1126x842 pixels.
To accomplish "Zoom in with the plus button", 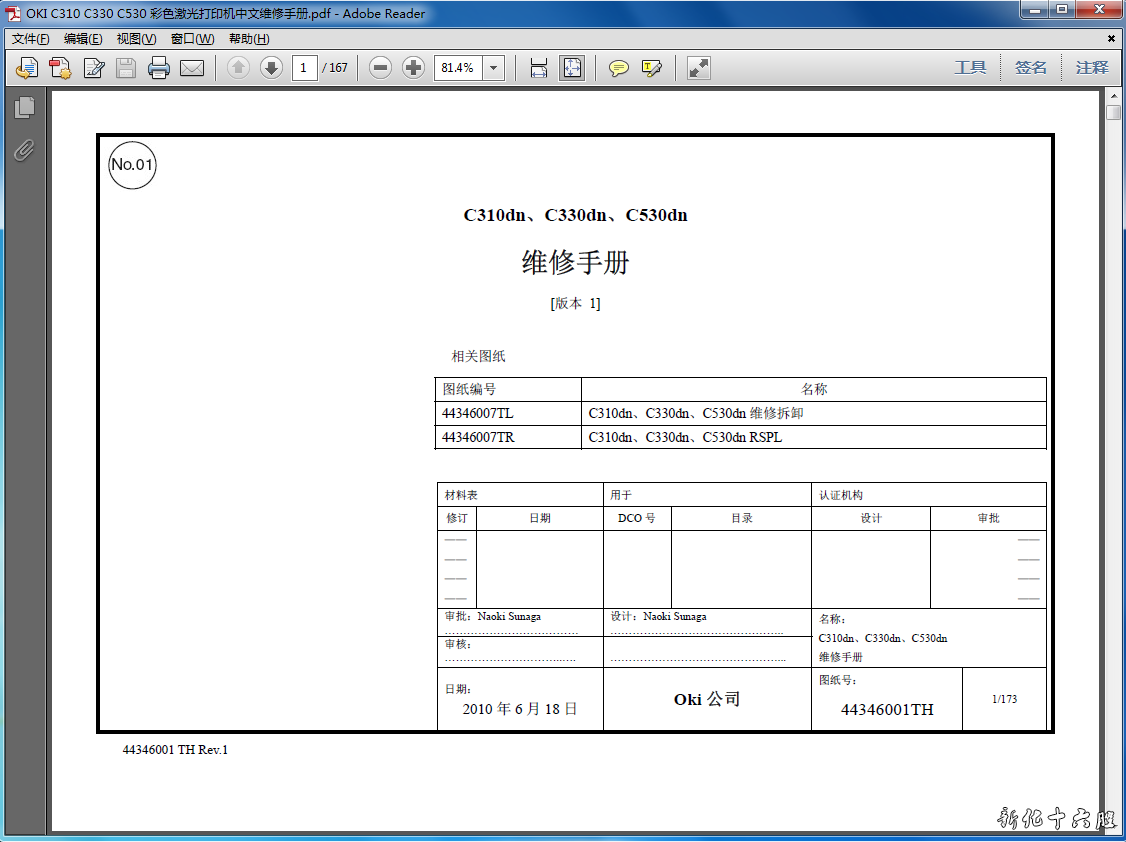I will [413, 68].
